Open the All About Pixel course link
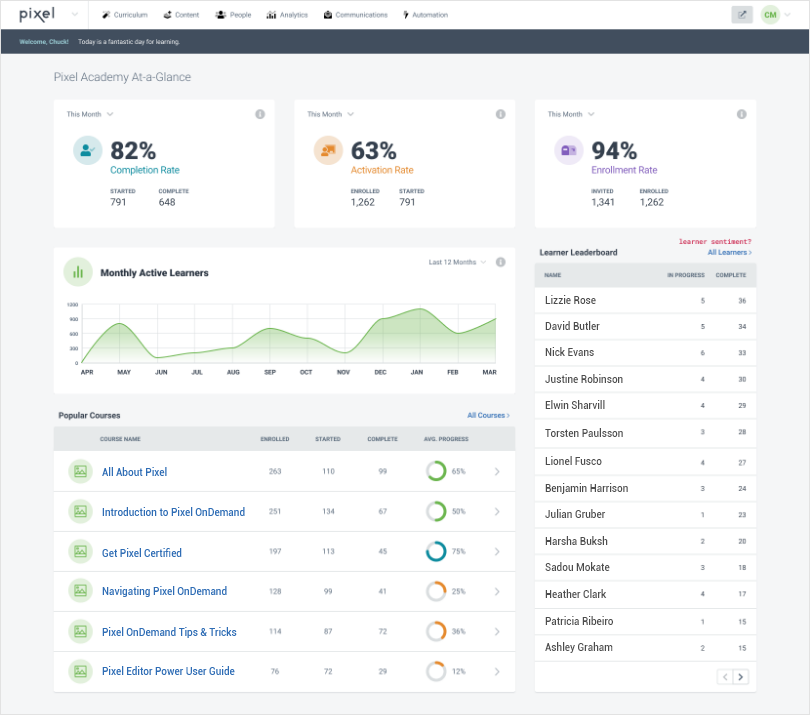Viewport: 810px width, 715px height. [134, 472]
